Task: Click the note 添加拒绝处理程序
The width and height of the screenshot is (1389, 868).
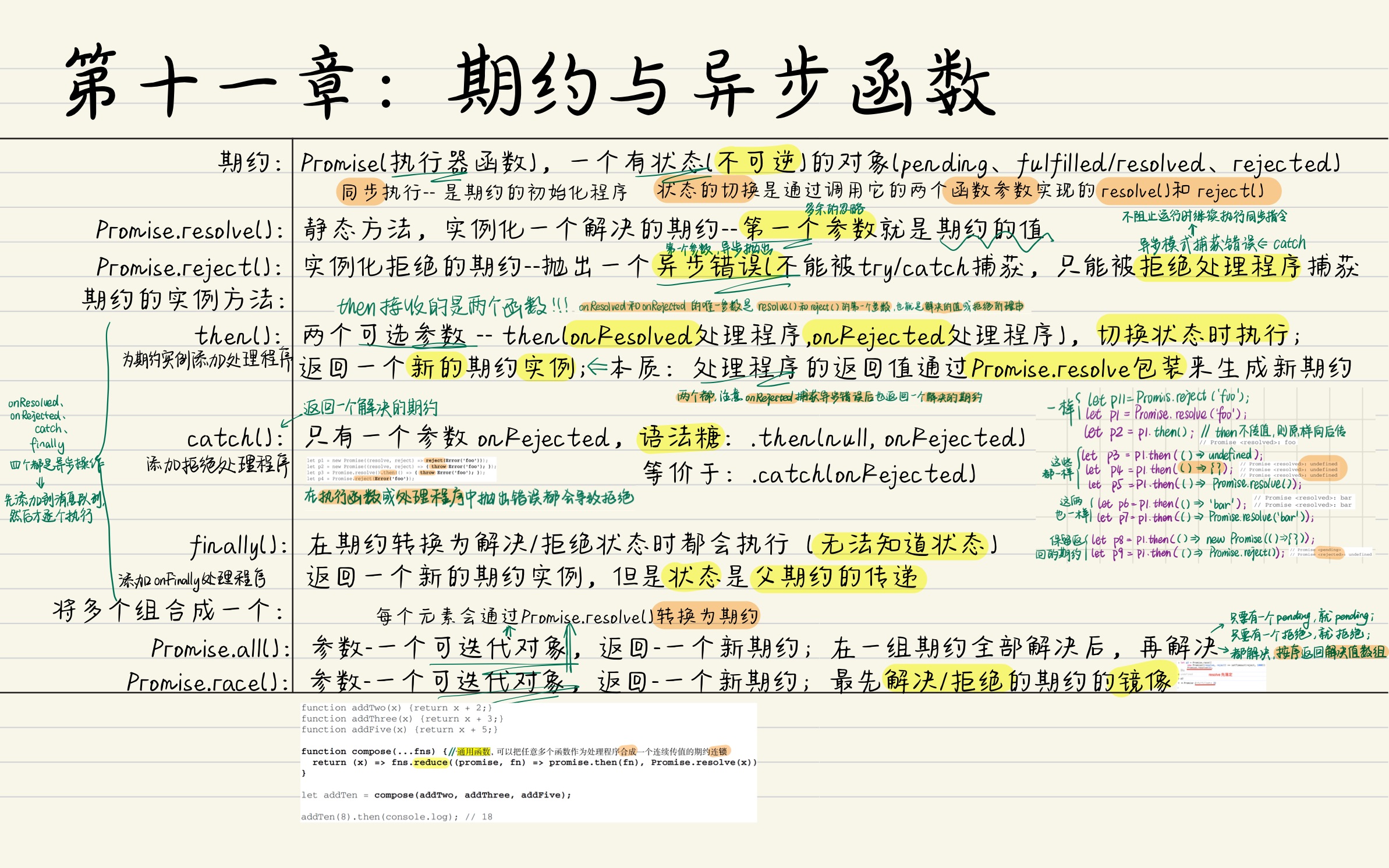Action: click(x=217, y=464)
